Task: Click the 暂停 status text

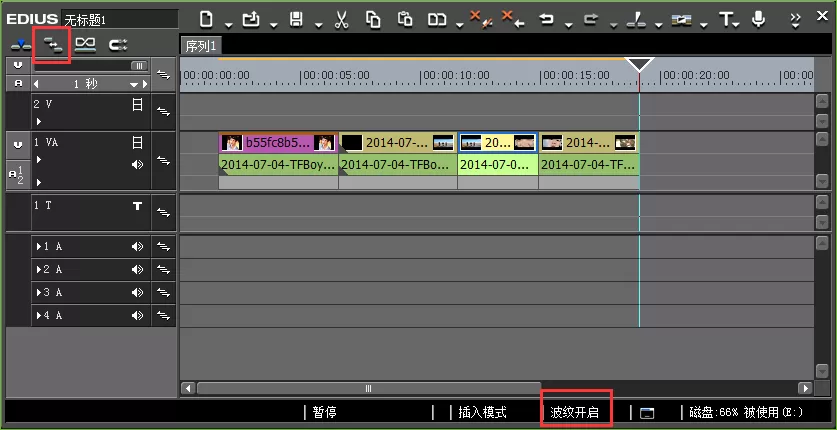Action: [x=325, y=412]
